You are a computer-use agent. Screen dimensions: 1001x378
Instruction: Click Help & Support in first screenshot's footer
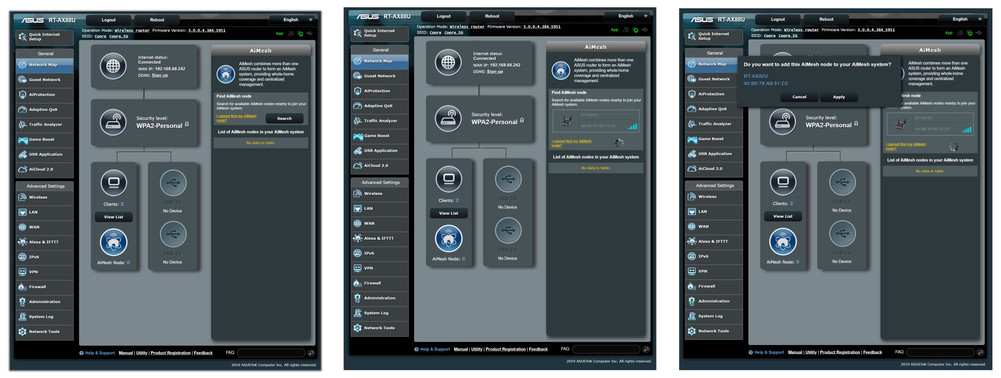(x=100, y=352)
